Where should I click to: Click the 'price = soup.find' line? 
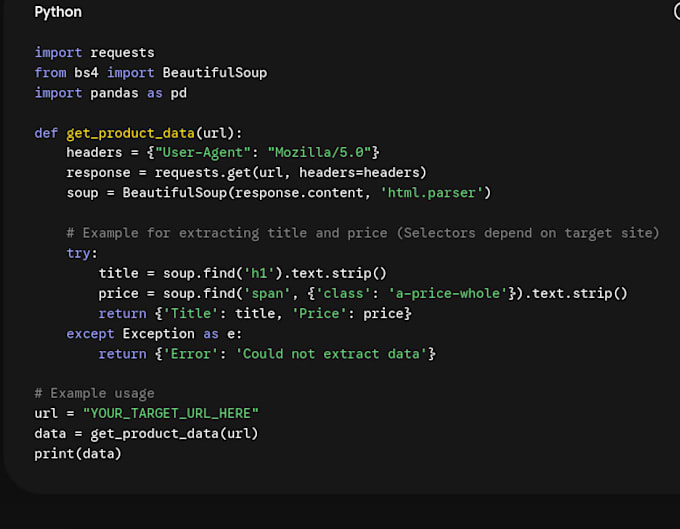click(363, 294)
